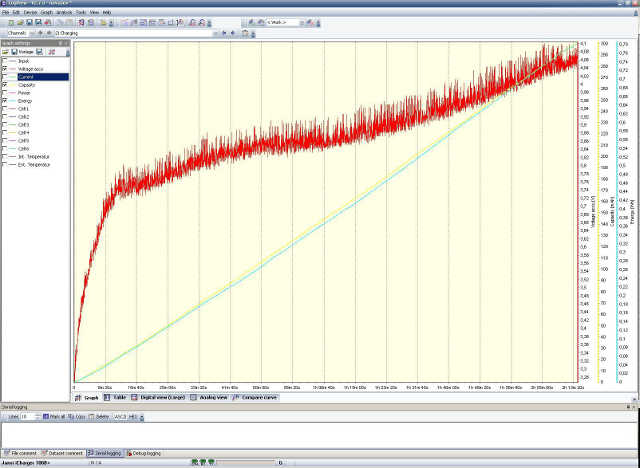Click the reset graph settings icon in sidebar

[50, 52]
